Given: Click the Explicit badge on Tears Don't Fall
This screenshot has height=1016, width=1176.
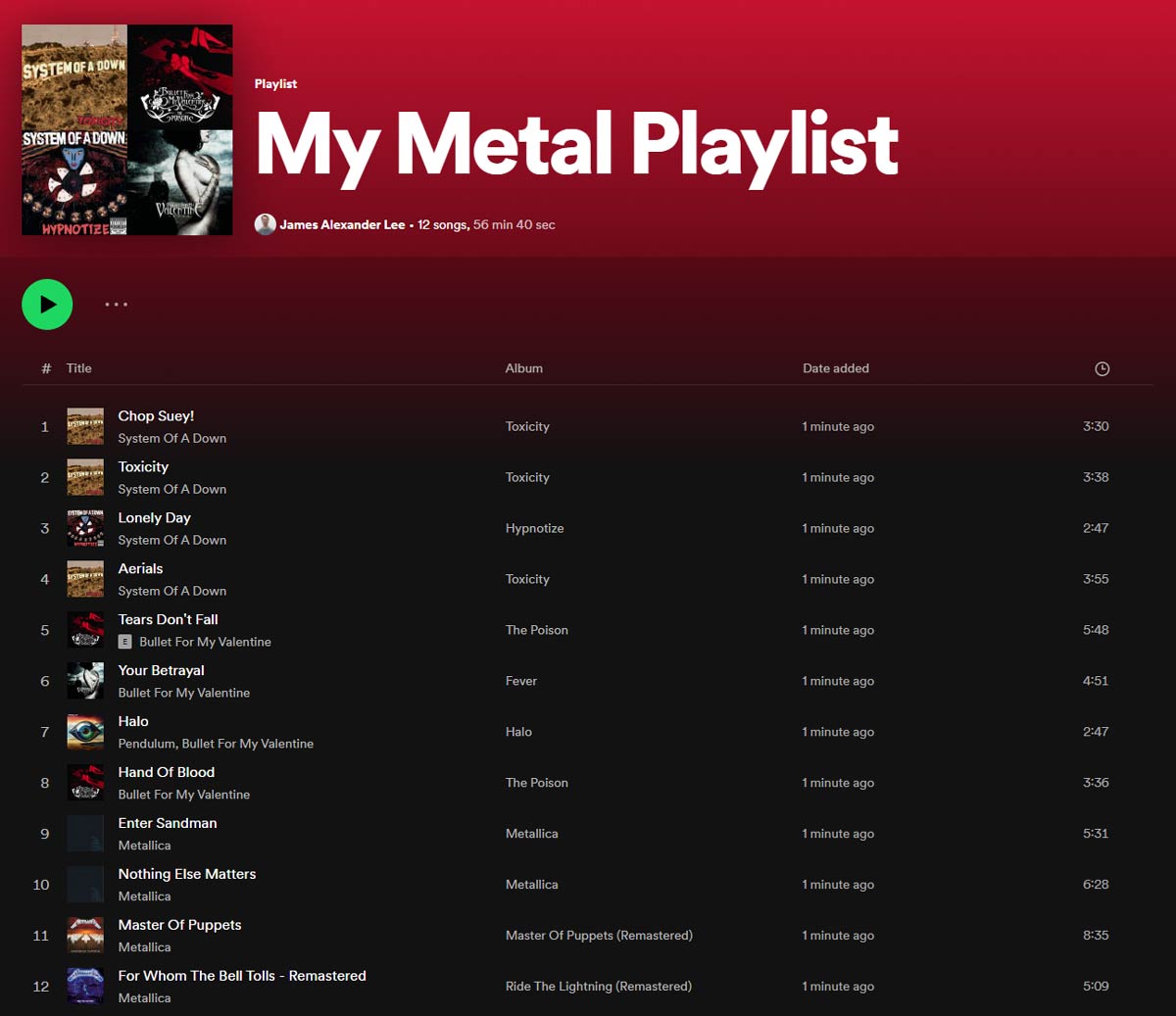Looking at the screenshot, I should (x=124, y=642).
